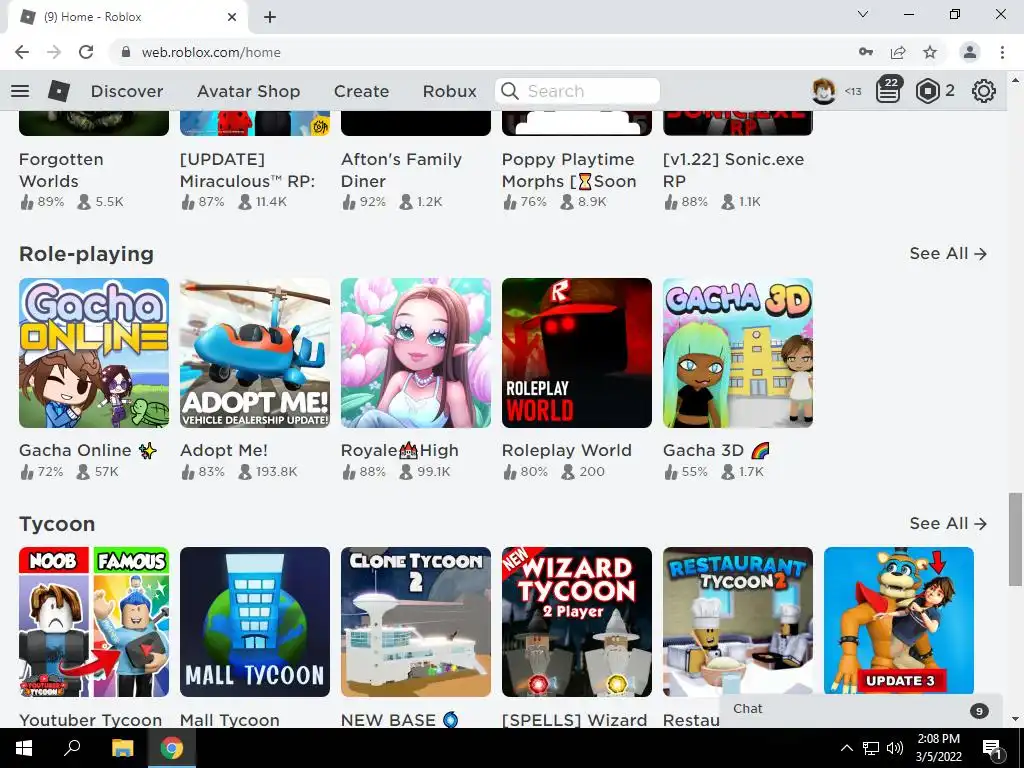Open the saved passwords key icon

[x=866, y=52]
